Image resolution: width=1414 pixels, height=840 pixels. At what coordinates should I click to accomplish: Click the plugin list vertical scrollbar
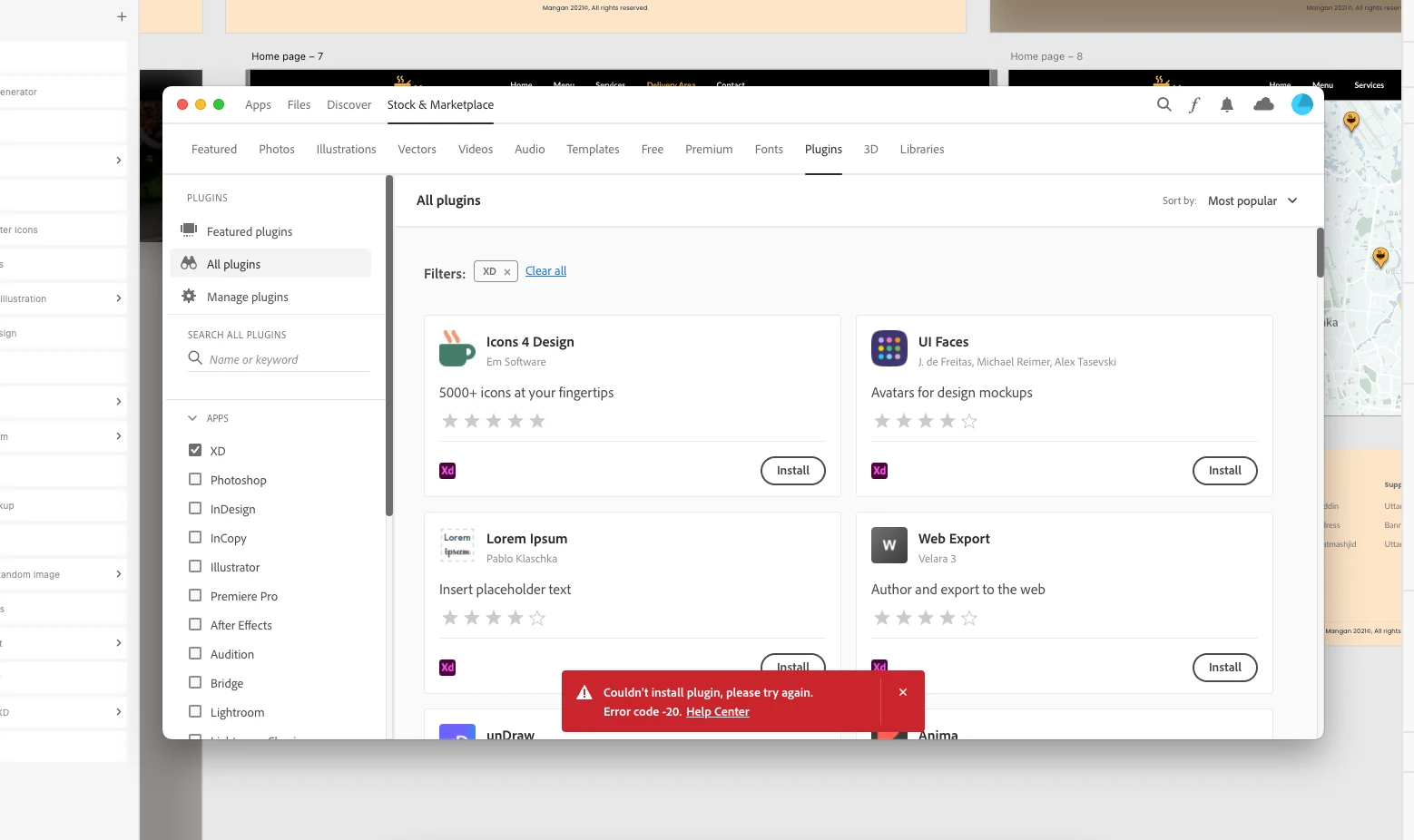1320,252
